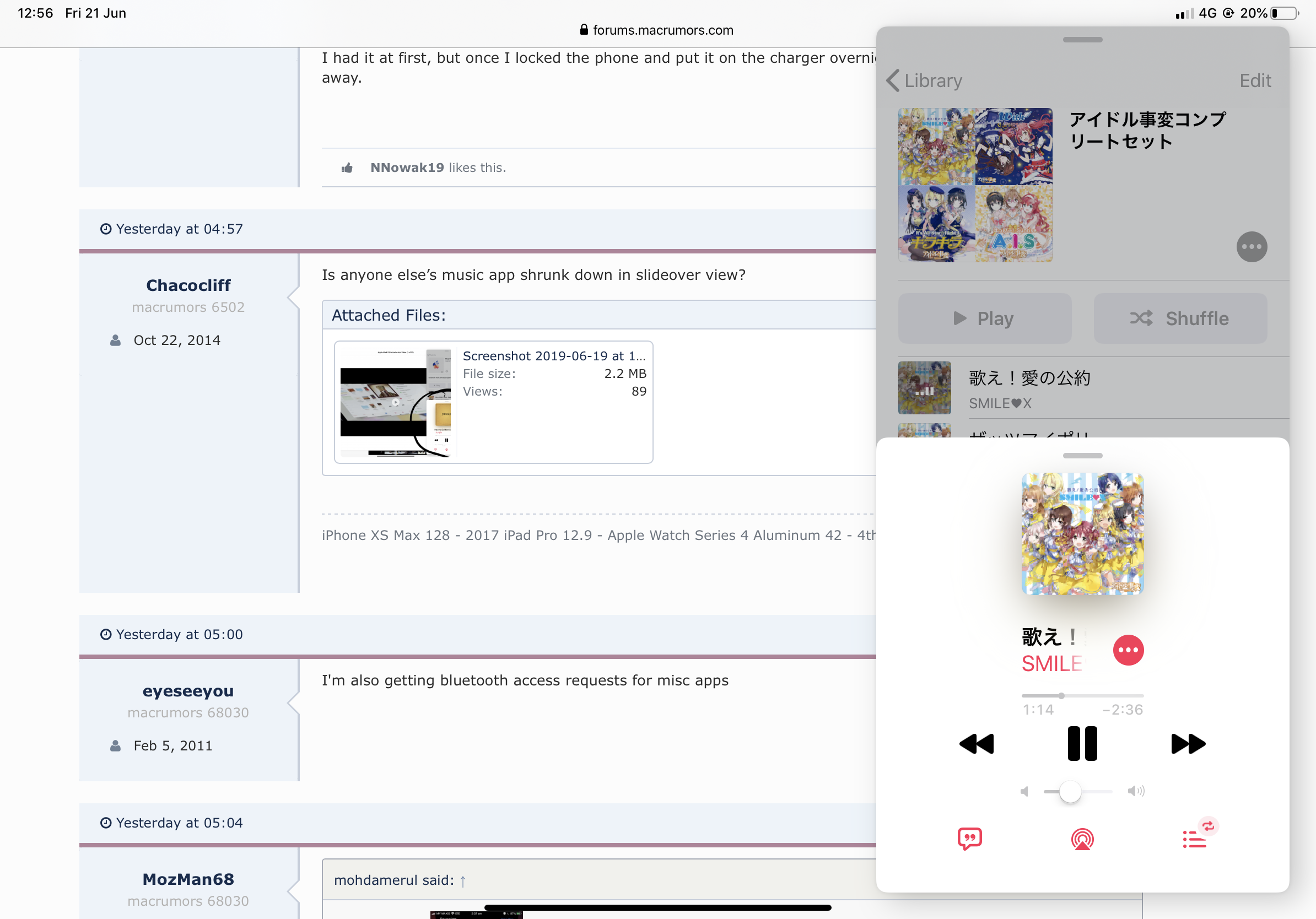Open the playlist cover artwork collage
1316x919 pixels.
pos(975,185)
